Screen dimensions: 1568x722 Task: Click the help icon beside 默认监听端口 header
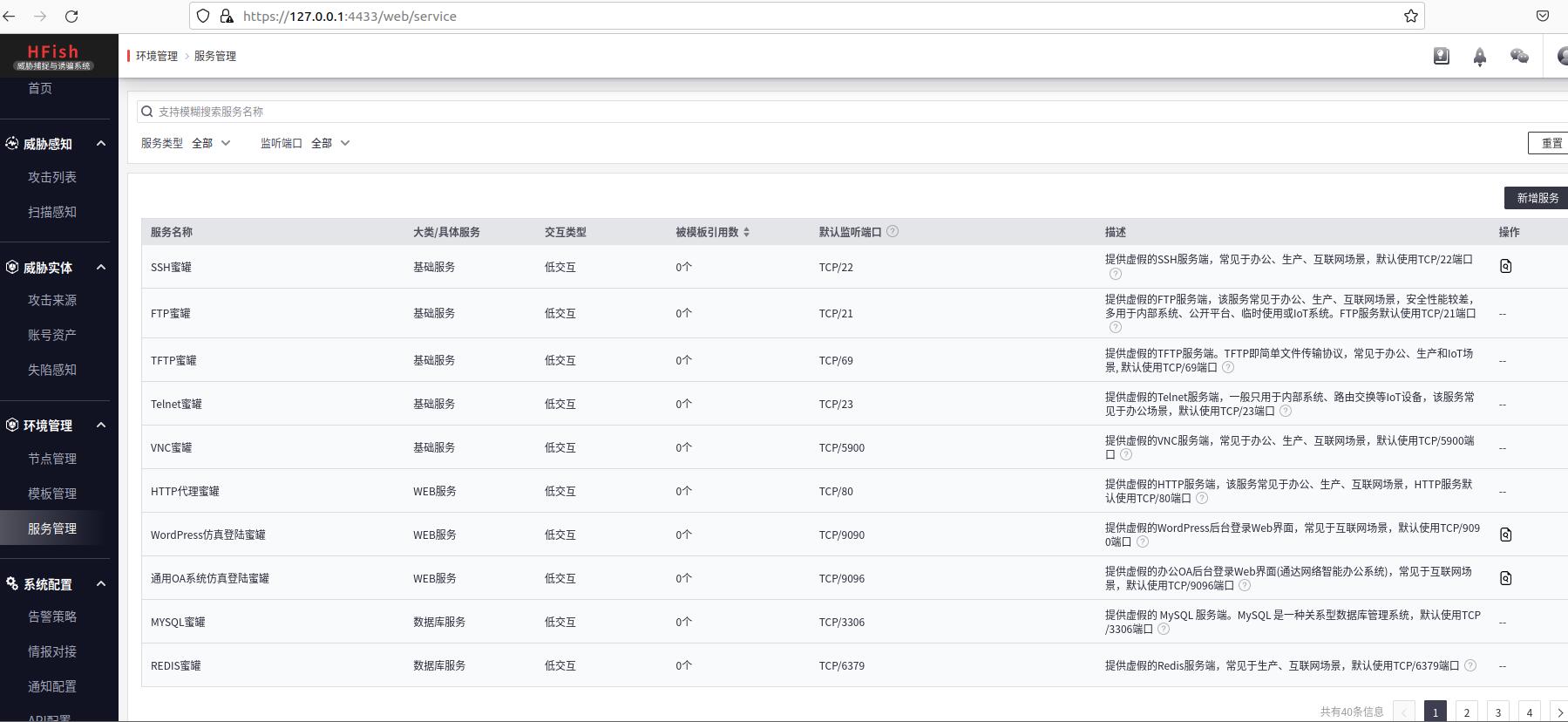(892, 232)
